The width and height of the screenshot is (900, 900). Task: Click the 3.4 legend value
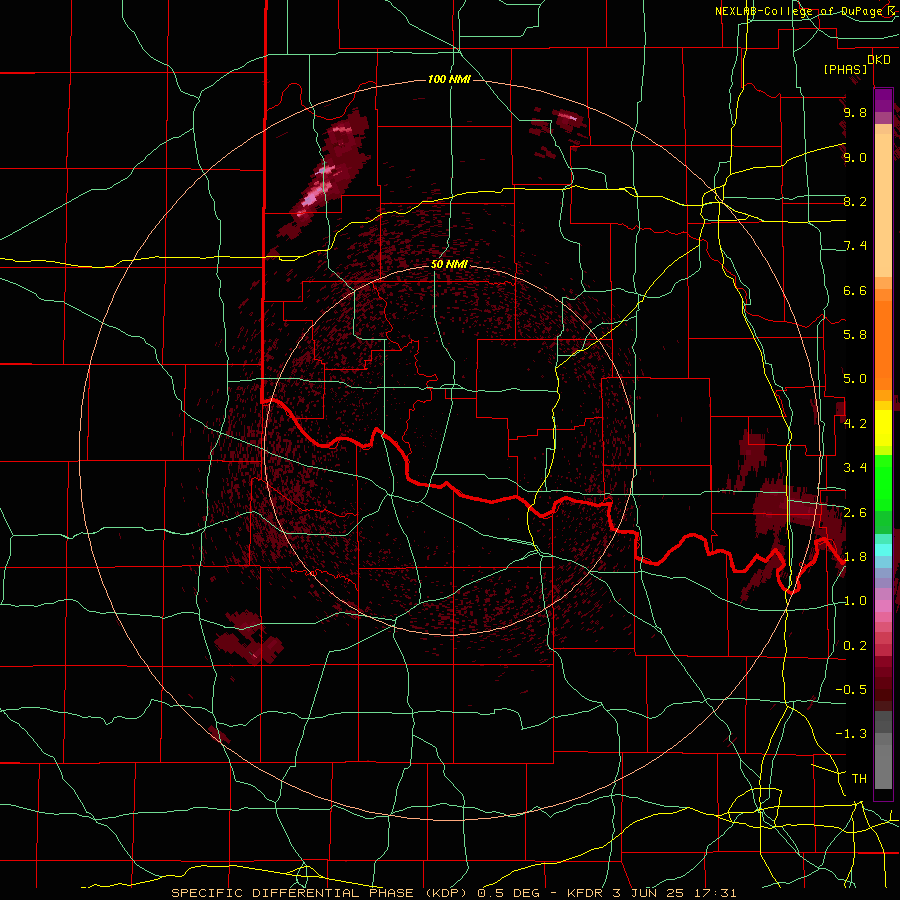[855, 468]
